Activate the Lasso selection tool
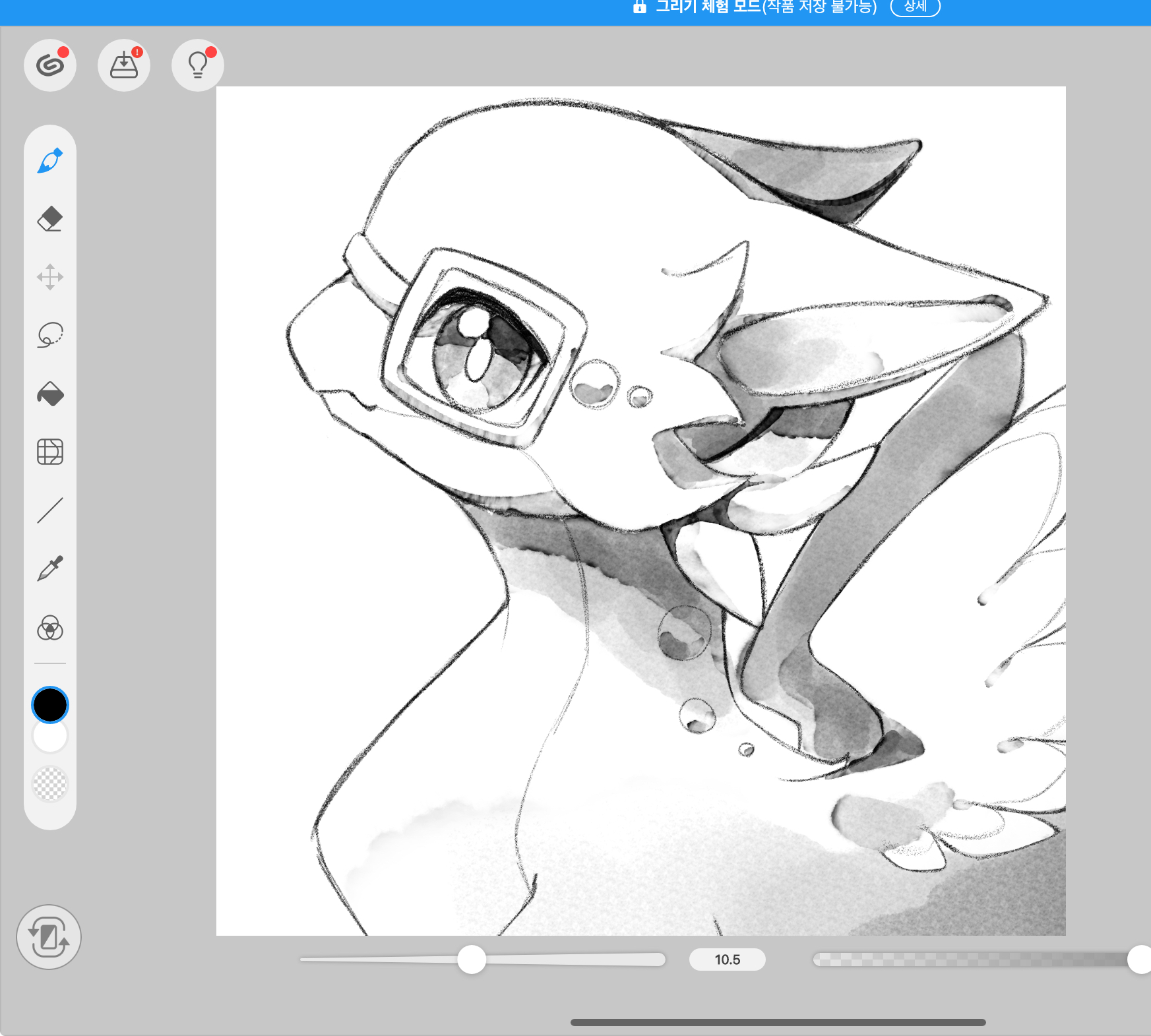 tap(50, 335)
